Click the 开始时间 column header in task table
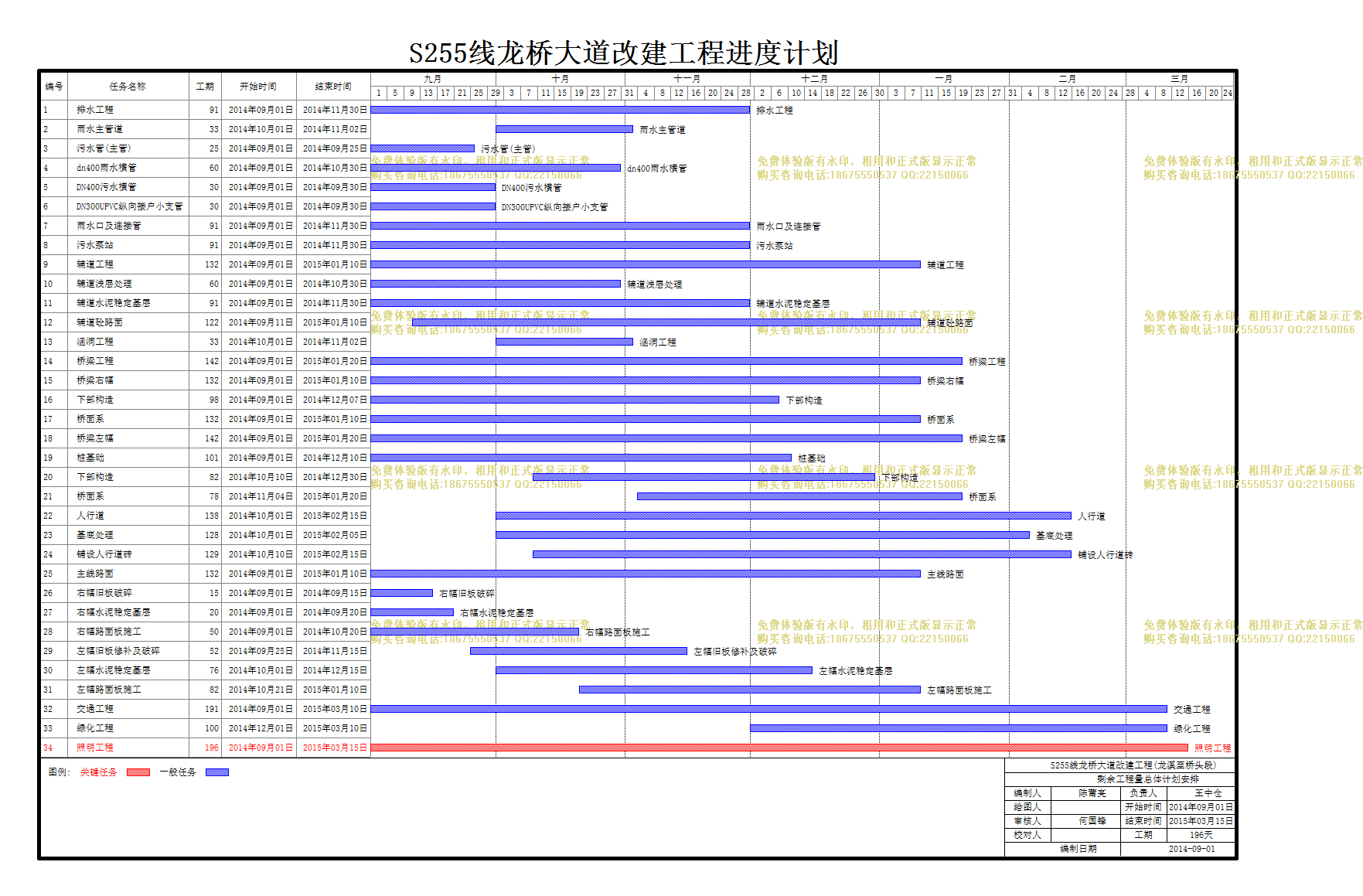This screenshot has width=1363, height=896. [258, 87]
